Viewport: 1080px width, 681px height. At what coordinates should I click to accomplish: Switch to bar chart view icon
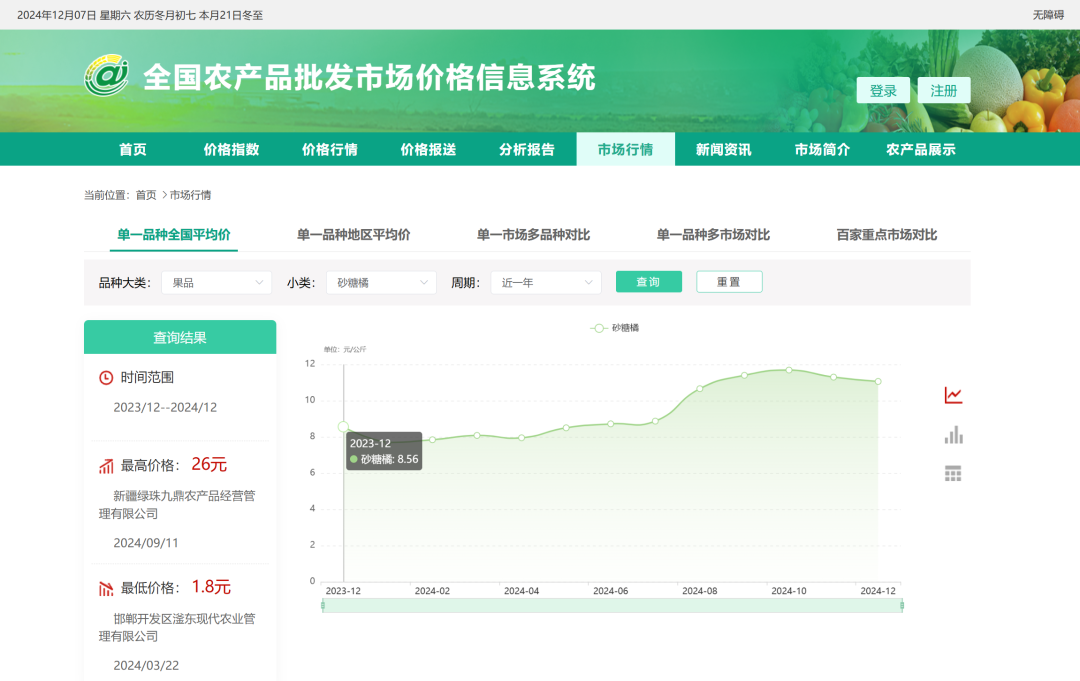click(953, 434)
